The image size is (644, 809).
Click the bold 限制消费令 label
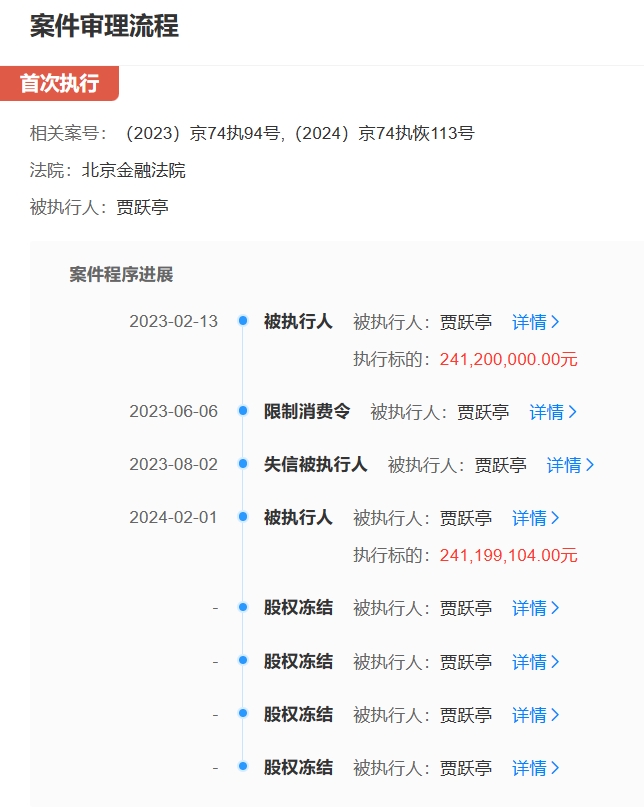tap(307, 411)
